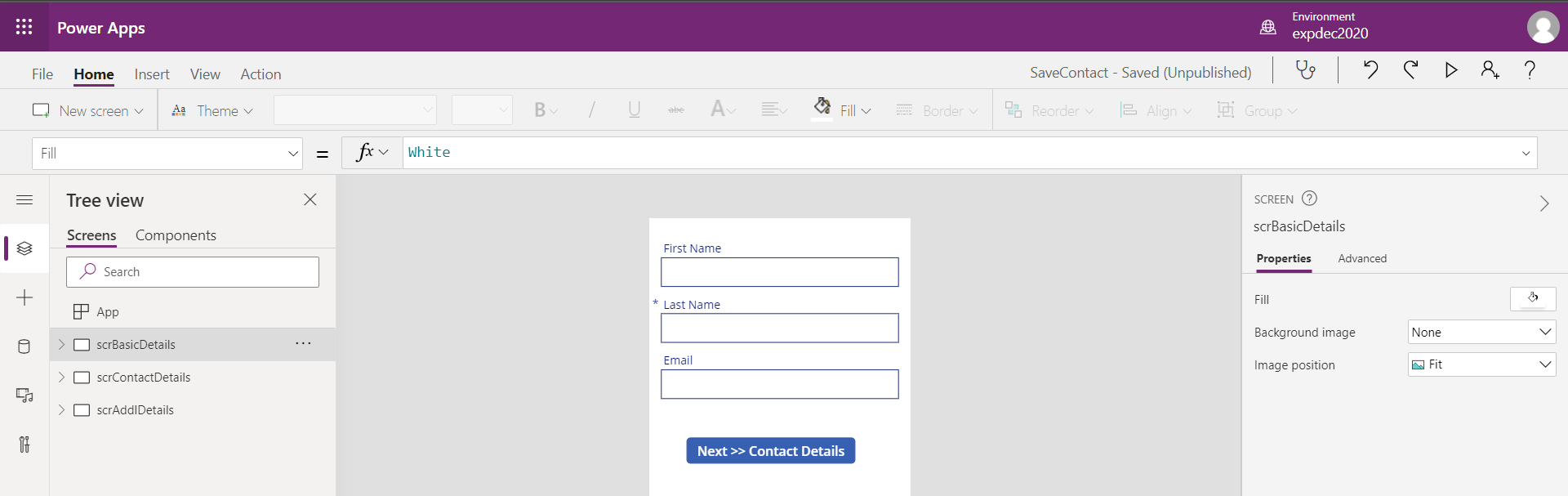Click the Tree view Search box
This screenshot has height=496, width=1568.
(193, 272)
